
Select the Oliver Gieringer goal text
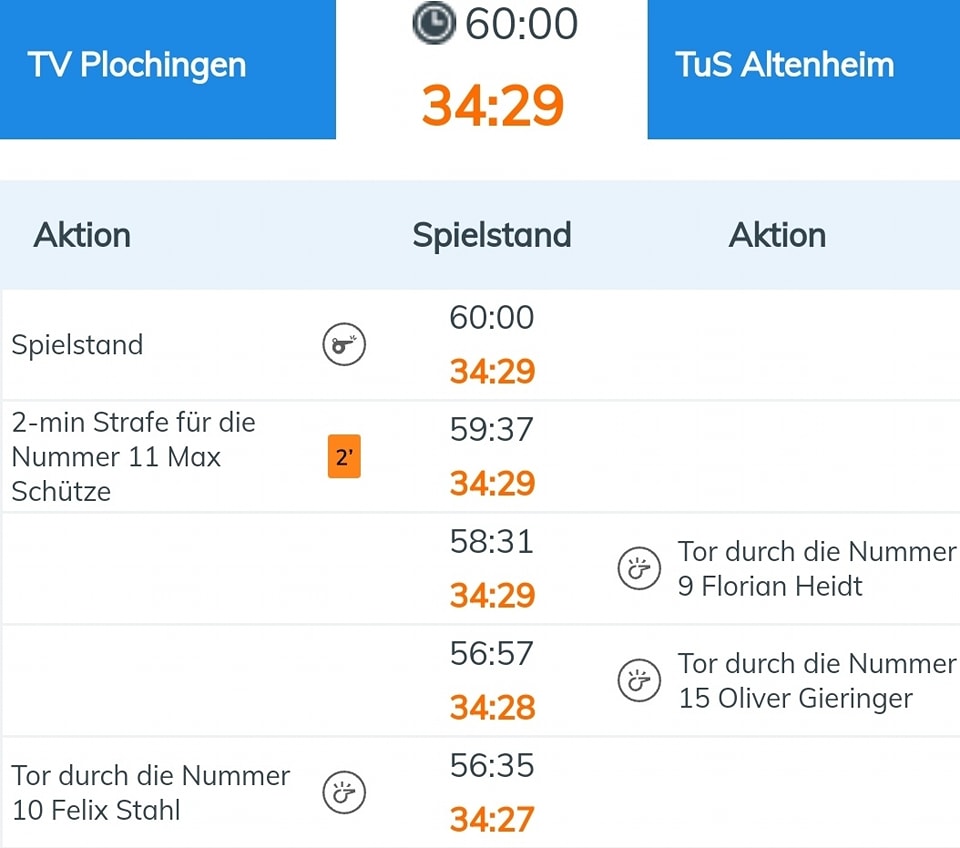[816, 681]
